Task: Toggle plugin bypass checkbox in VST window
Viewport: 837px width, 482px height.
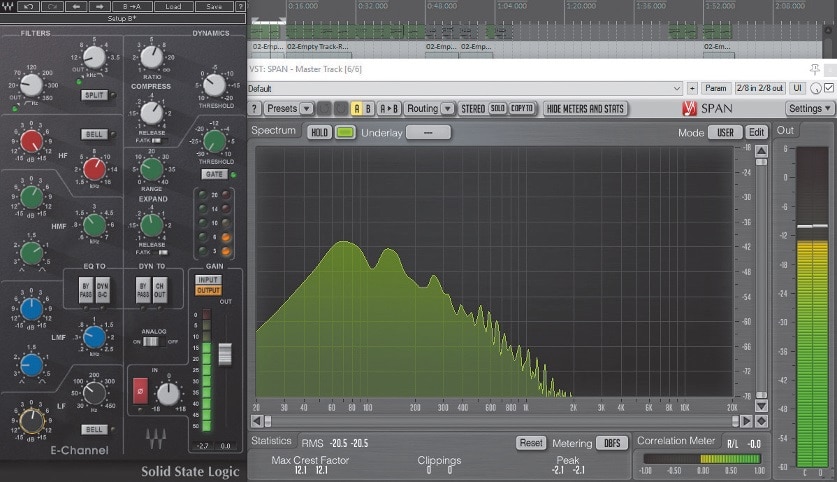Action: 829,88
